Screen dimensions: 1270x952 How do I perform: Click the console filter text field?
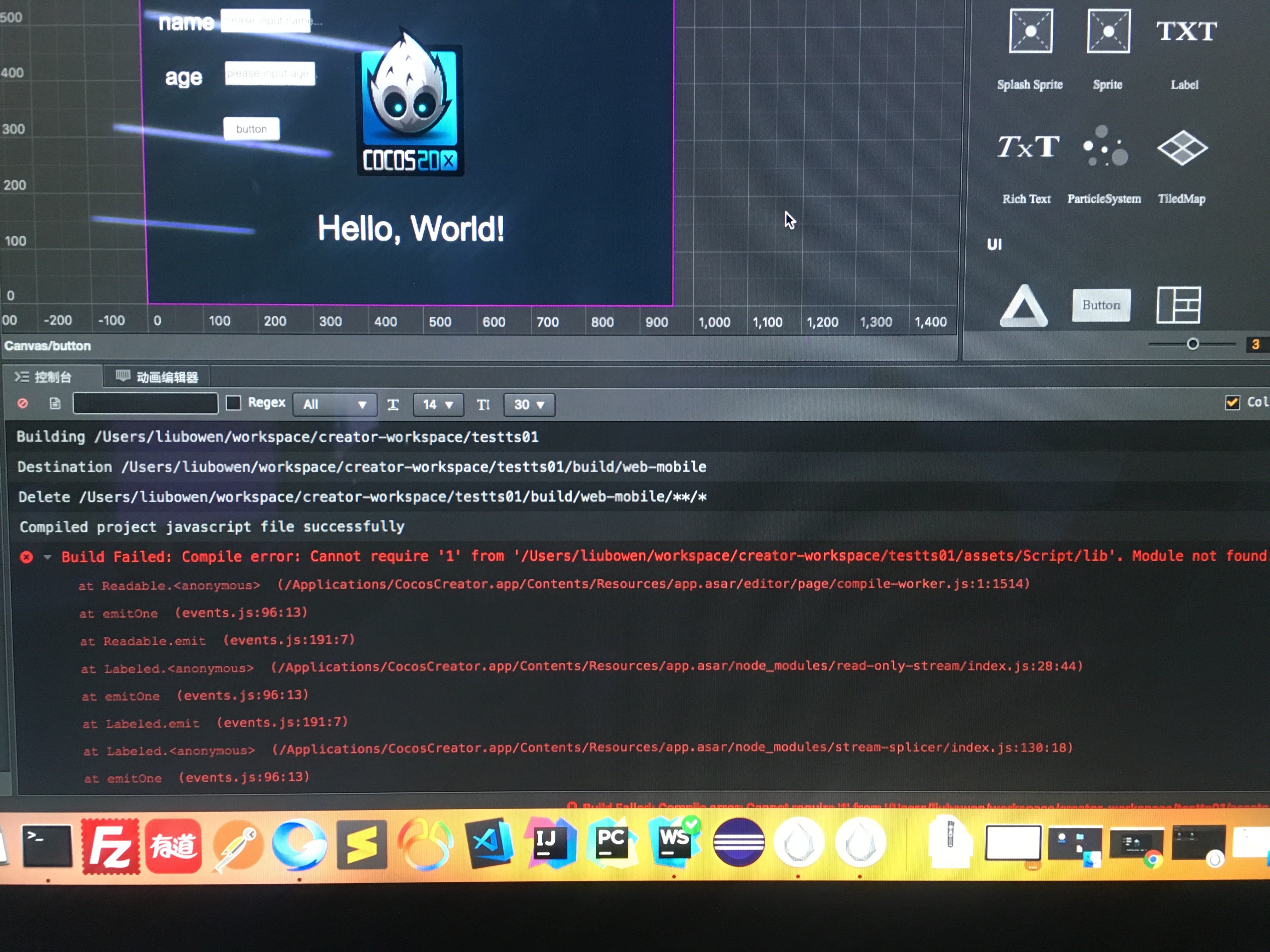pyautogui.click(x=145, y=403)
